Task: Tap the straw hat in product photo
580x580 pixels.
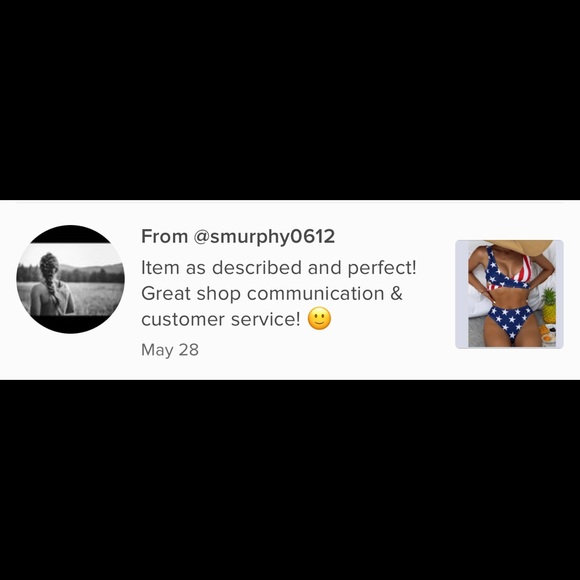Action: click(x=521, y=246)
